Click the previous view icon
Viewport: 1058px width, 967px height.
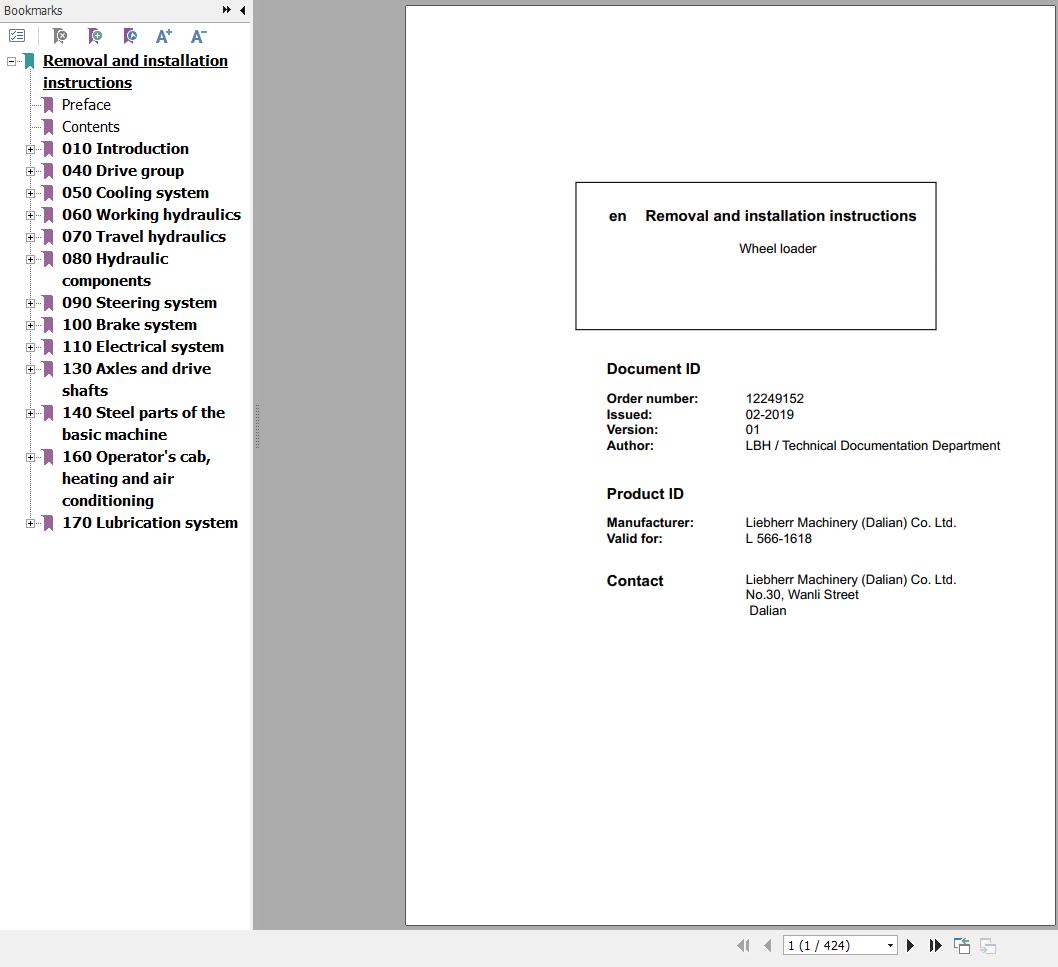tap(962, 945)
